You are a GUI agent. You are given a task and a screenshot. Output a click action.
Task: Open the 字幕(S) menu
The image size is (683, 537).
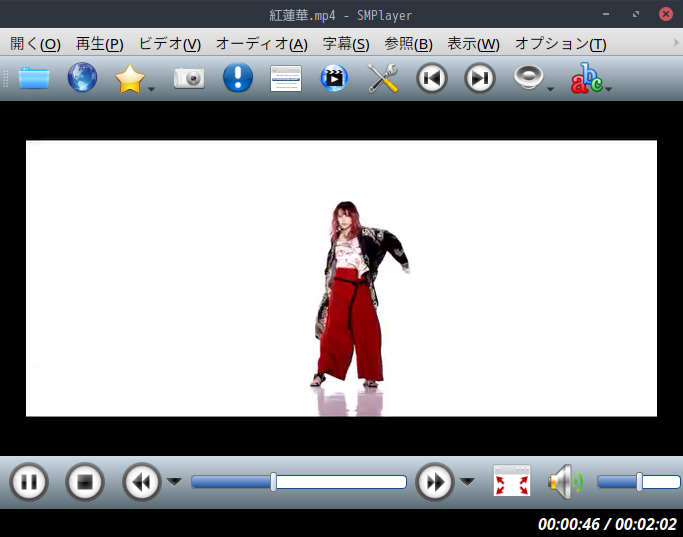pyautogui.click(x=346, y=44)
